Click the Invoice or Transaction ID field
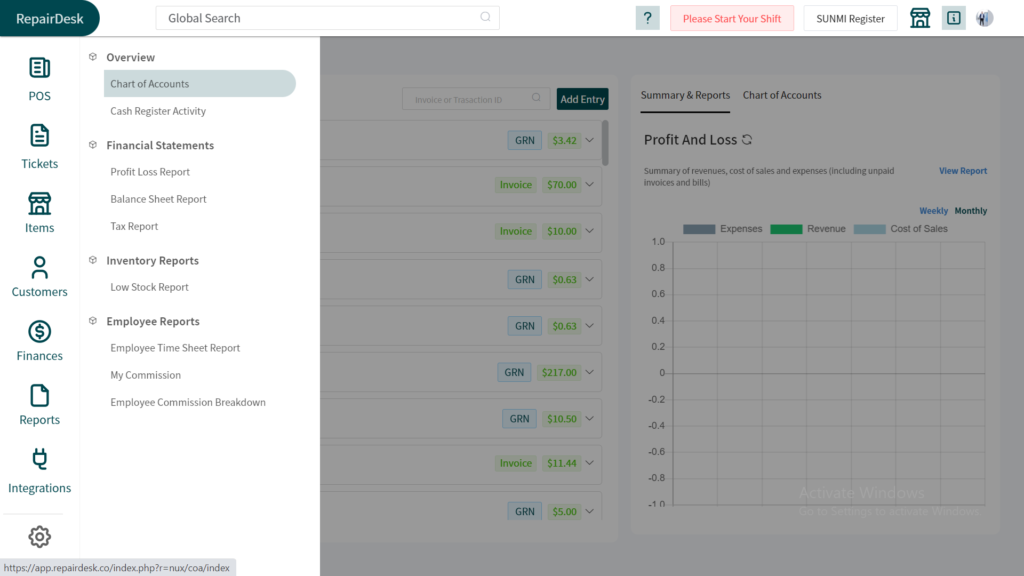 475,99
